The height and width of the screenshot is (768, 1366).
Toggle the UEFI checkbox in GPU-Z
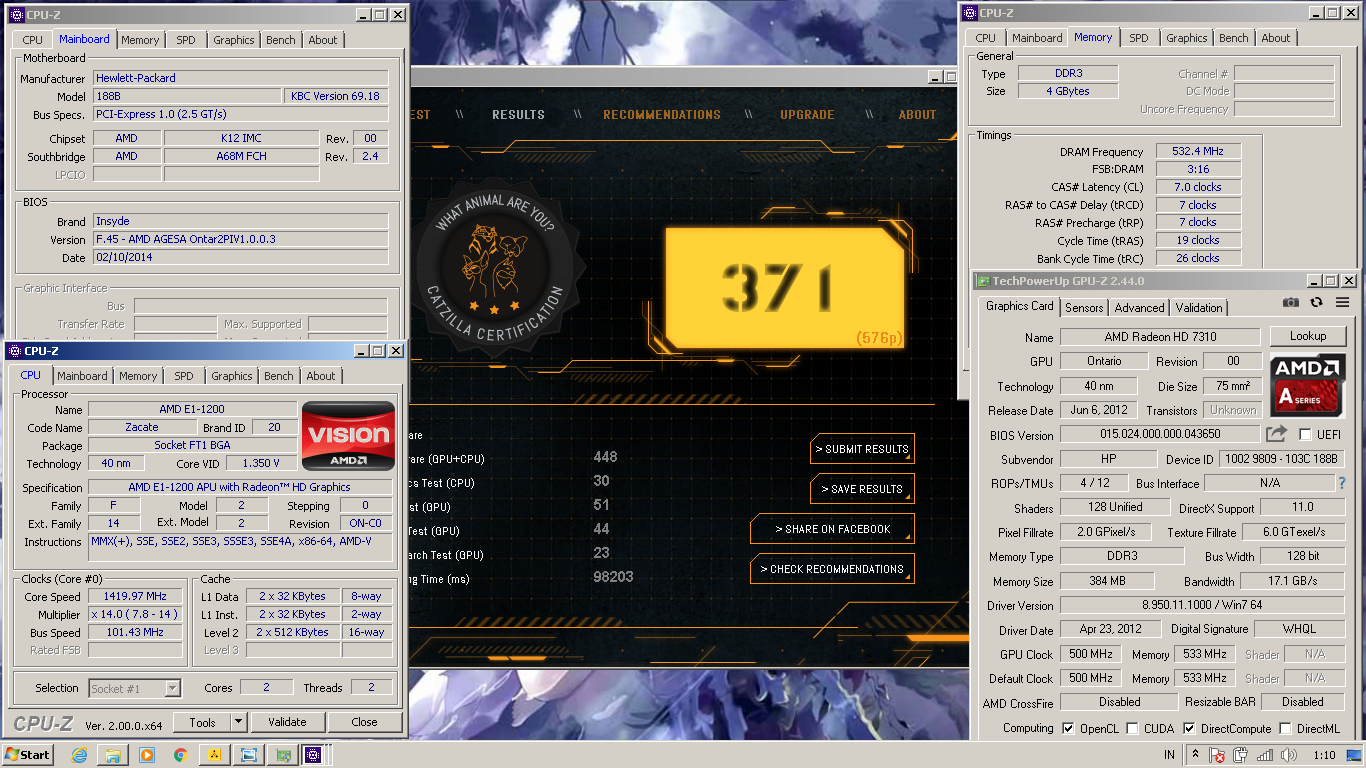coord(1305,435)
